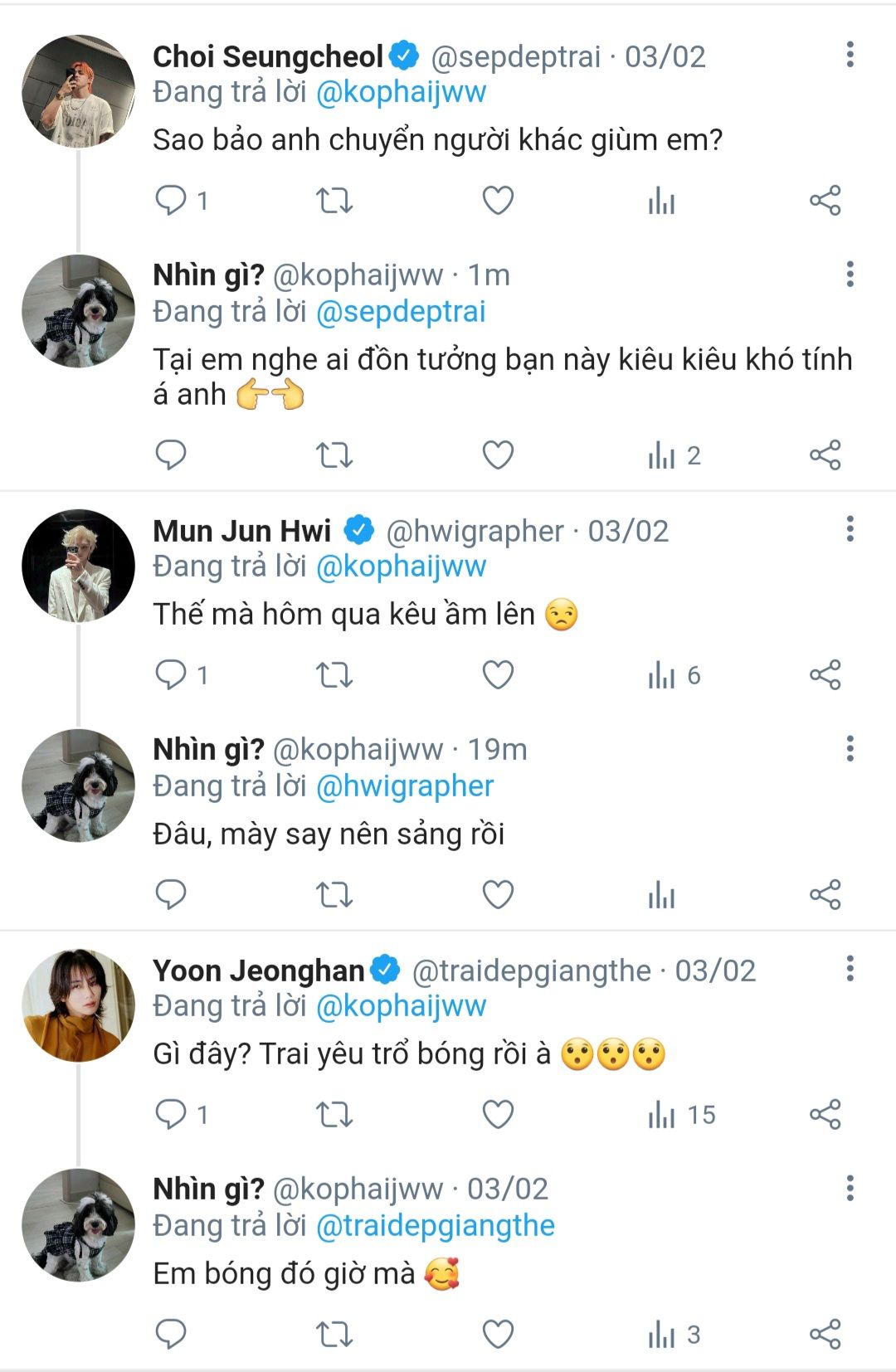This screenshot has width=896, height=1372.
Task: View analytics on Yoon Jeonghan's tweet
Action: (x=662, y=1115)
